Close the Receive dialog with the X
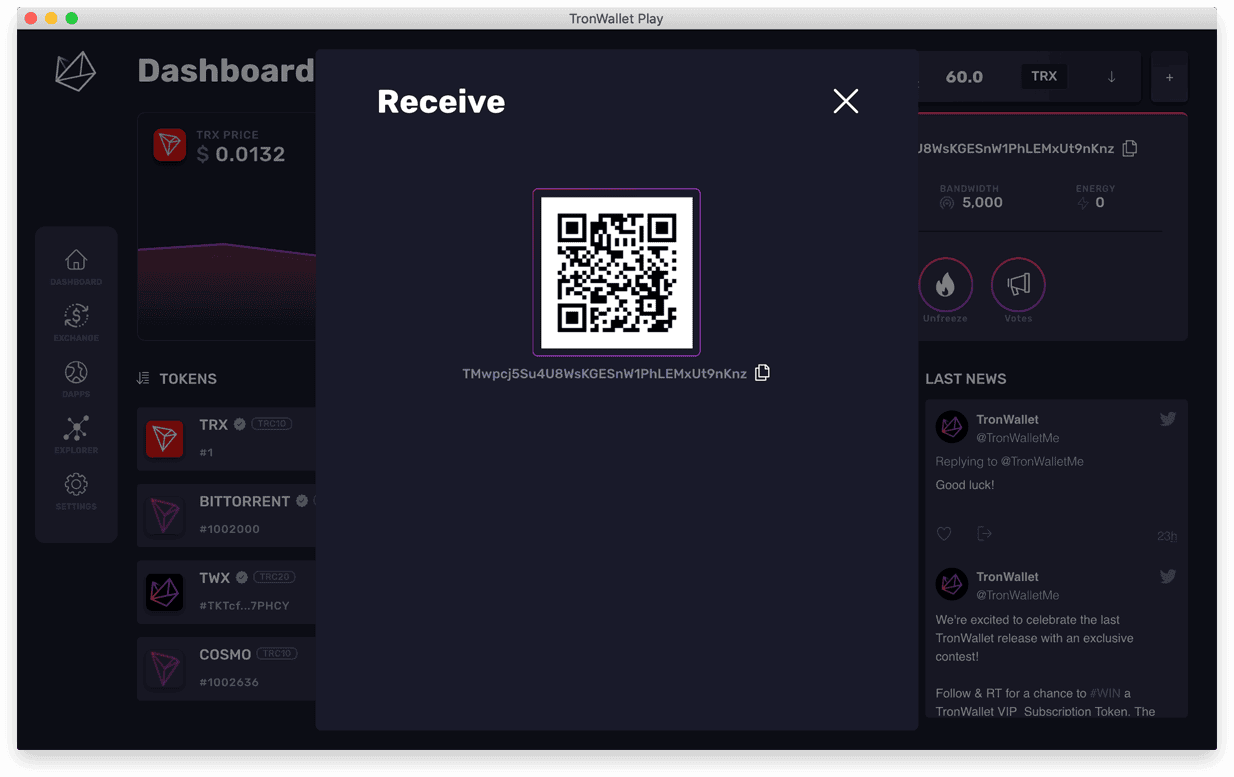 click(846, 101)
